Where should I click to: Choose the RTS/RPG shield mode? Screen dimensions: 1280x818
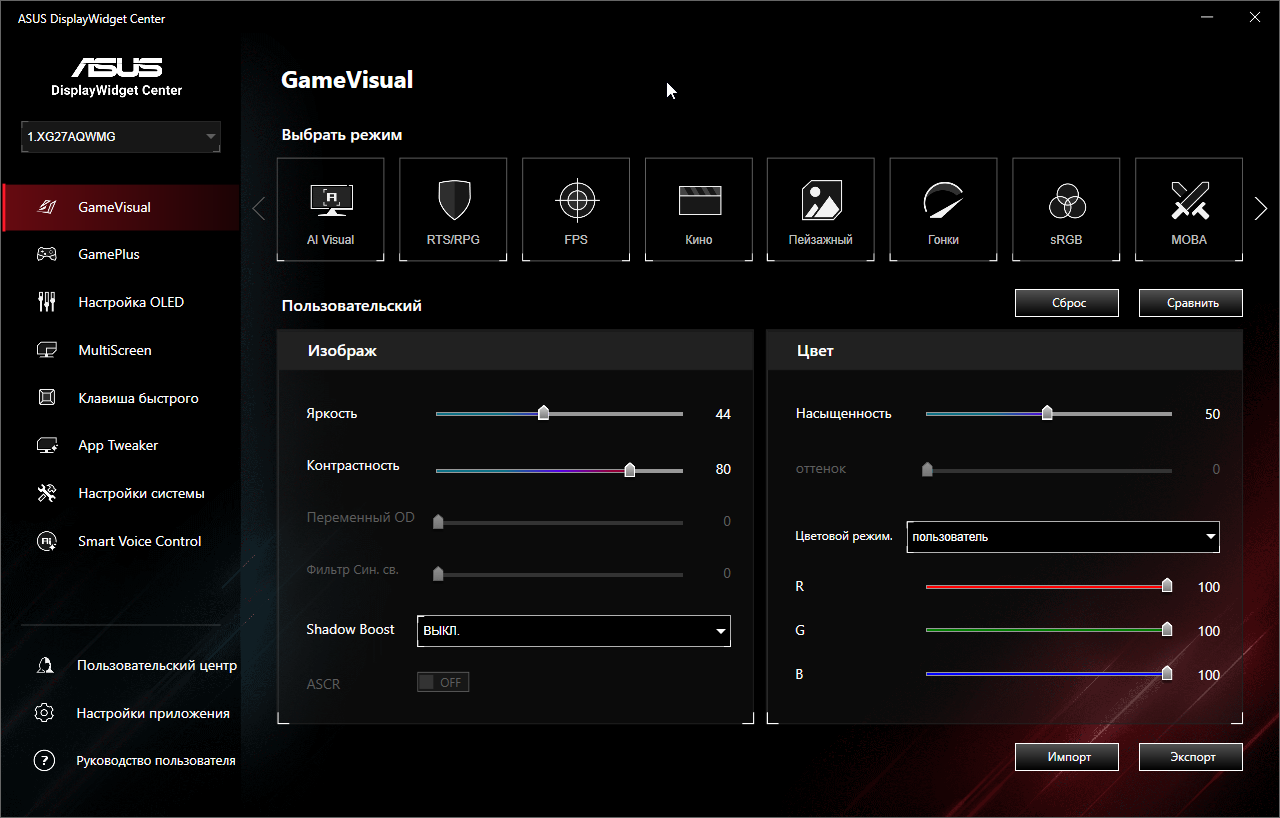[453, 210]
